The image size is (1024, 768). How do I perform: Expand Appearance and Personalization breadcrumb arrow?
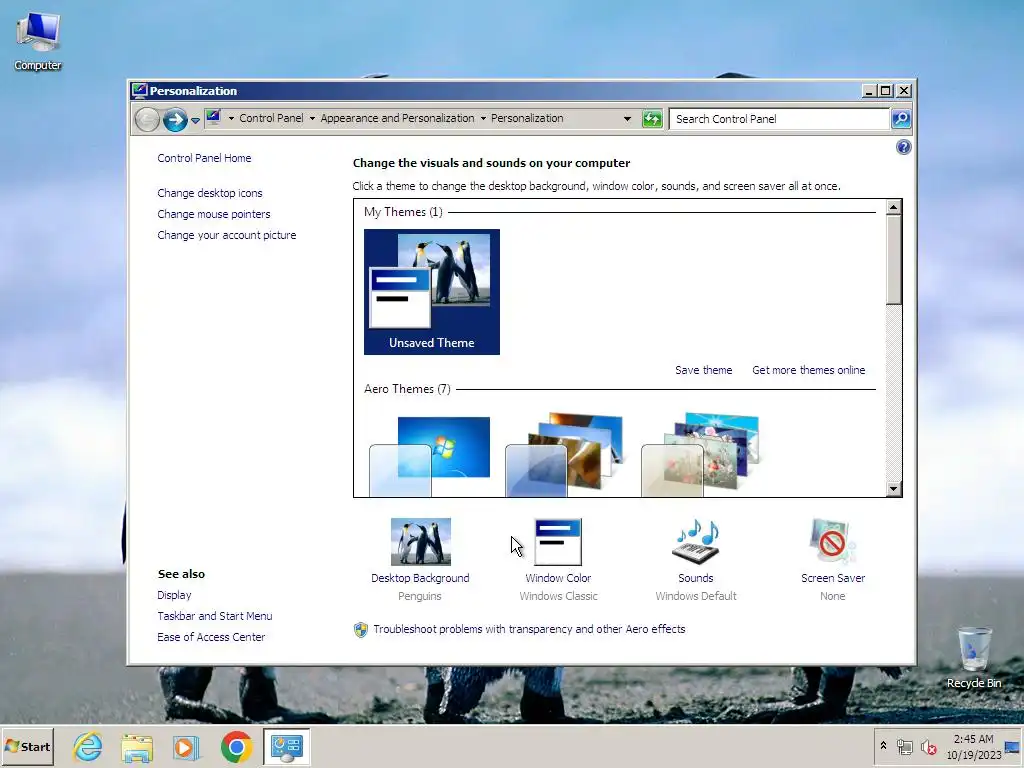point(483,118)
